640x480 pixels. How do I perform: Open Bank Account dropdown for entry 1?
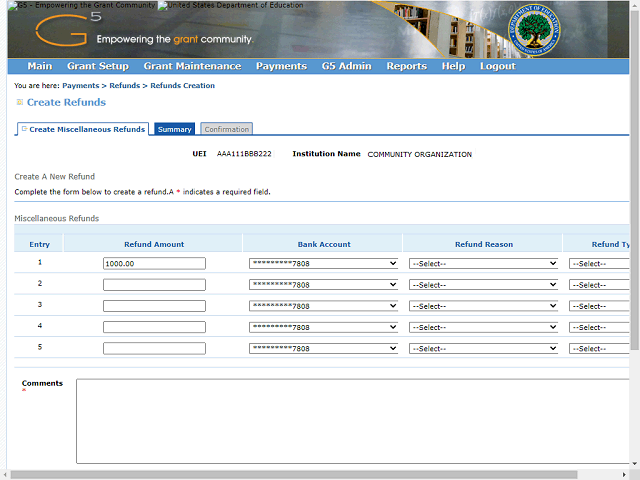323,264
